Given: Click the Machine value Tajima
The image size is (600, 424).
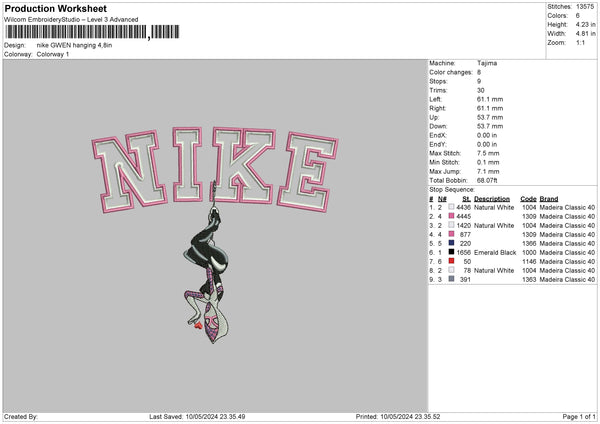Looking at the screenshot, I should tap(489, 62).
